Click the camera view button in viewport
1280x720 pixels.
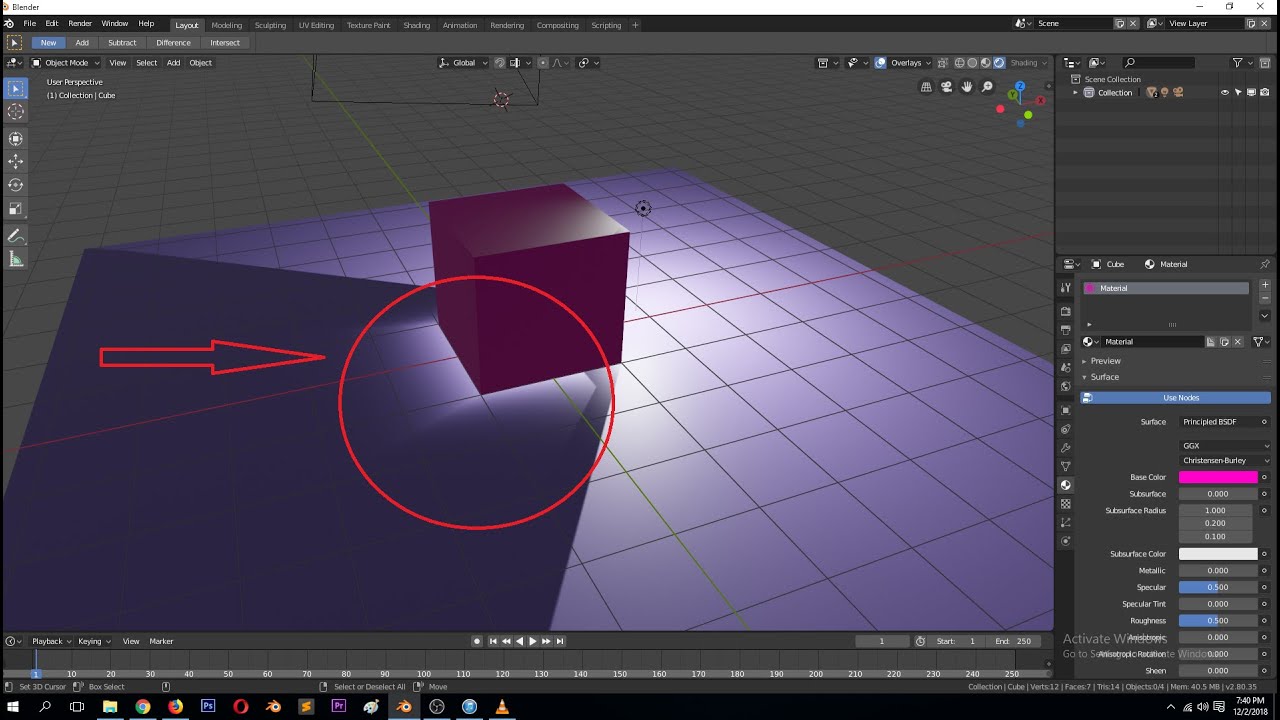[946, 87]
